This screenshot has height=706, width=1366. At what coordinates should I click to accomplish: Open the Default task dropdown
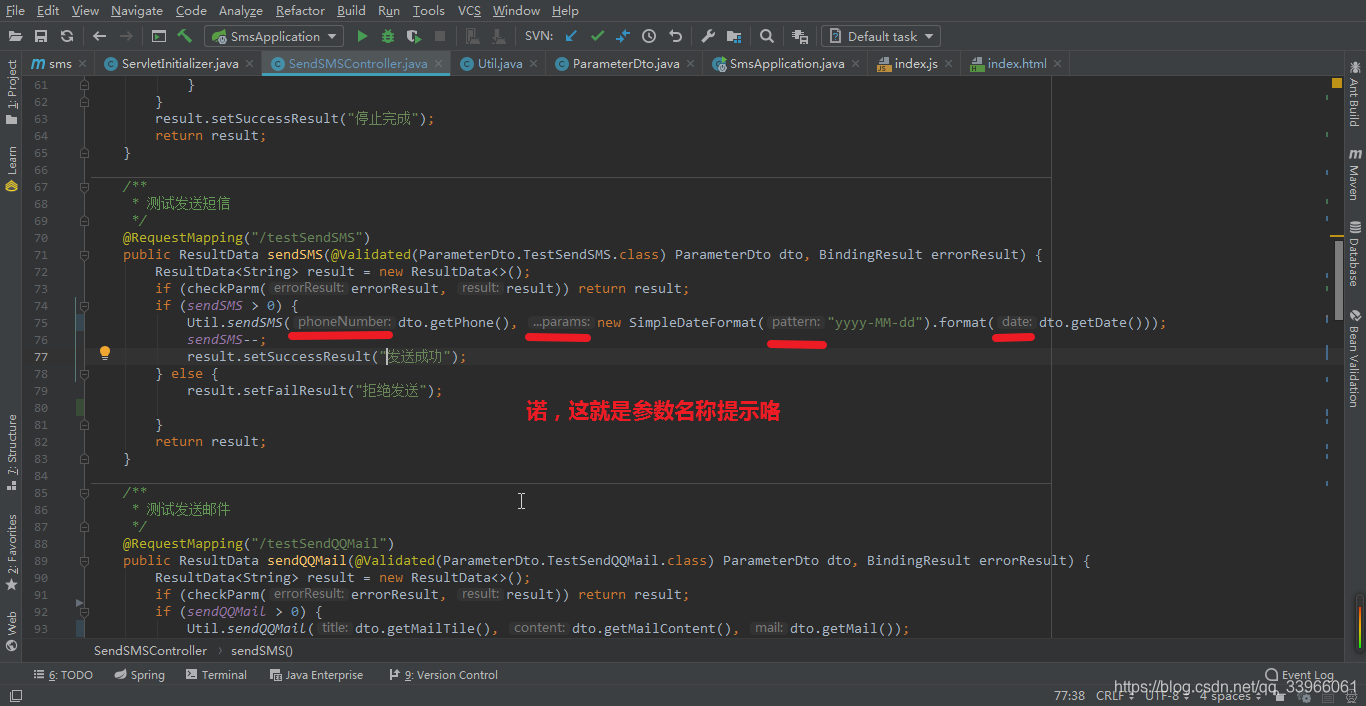[880, 36]
